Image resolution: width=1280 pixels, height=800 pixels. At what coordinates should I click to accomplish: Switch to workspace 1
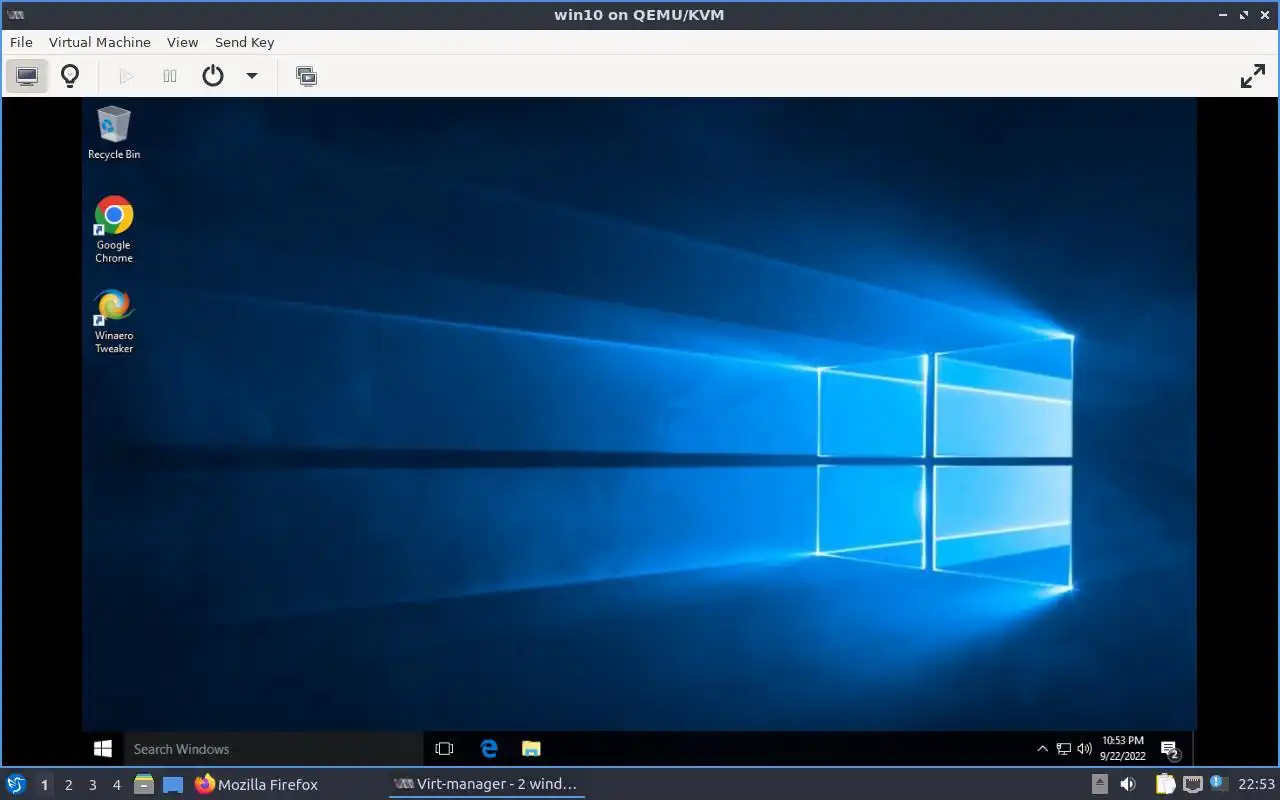[x=44, y=785]
